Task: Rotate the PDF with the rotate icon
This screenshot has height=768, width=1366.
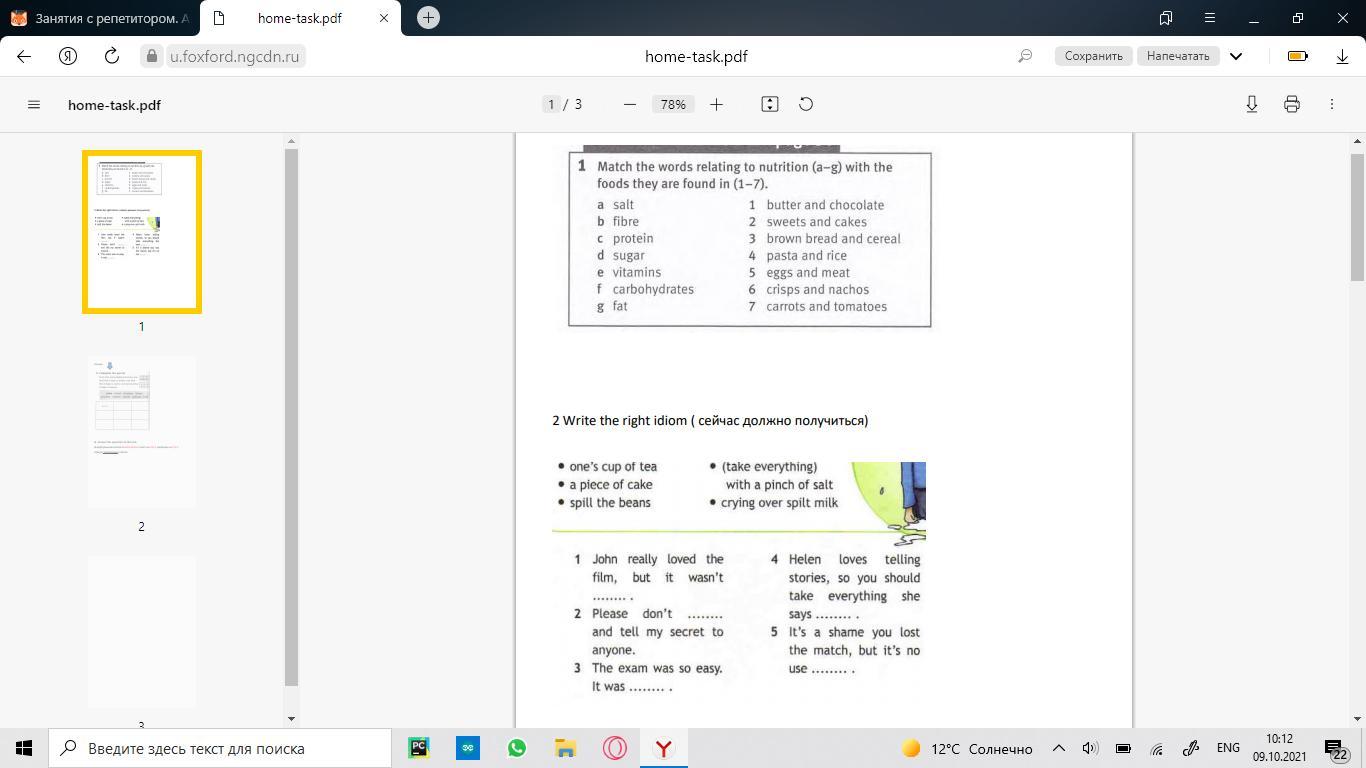Action: (806, 104)
